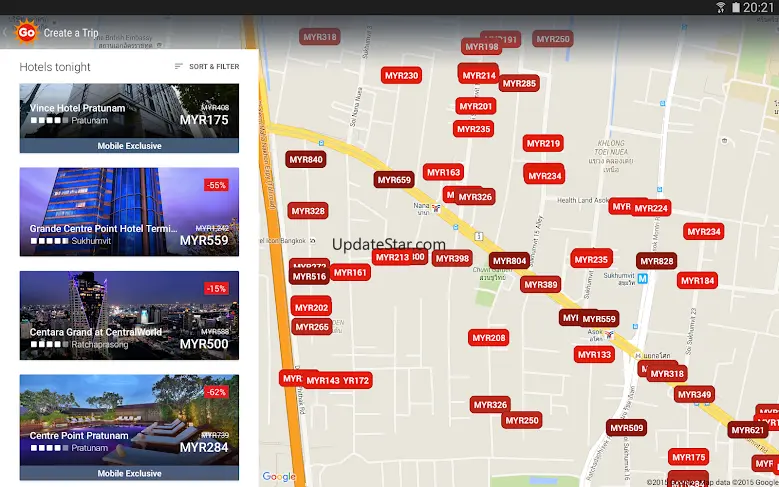Select Centara Grand at CentralWorld hotel
Screen dimensions: 779x487
(x=129, y=315)
